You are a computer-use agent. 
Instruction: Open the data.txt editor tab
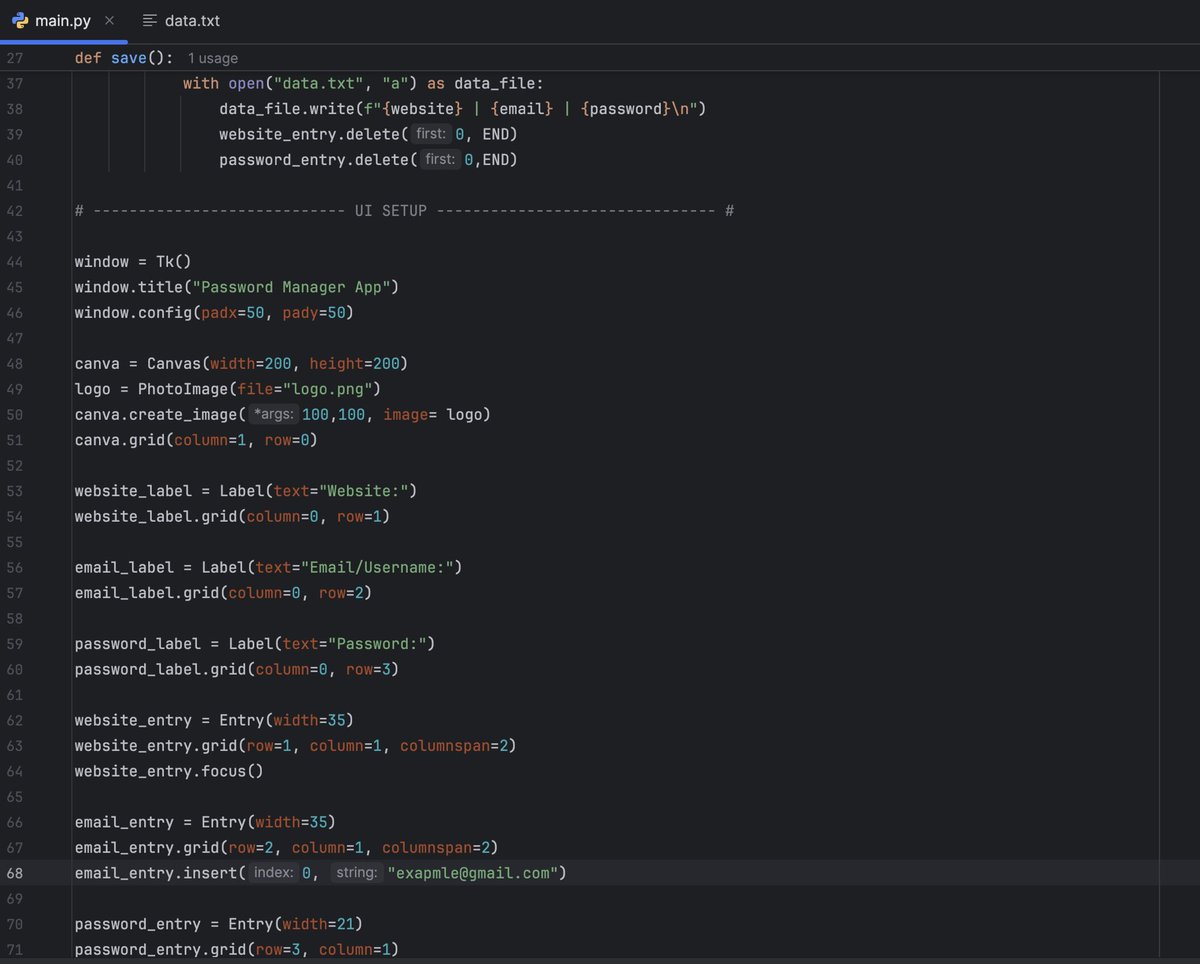181,20
